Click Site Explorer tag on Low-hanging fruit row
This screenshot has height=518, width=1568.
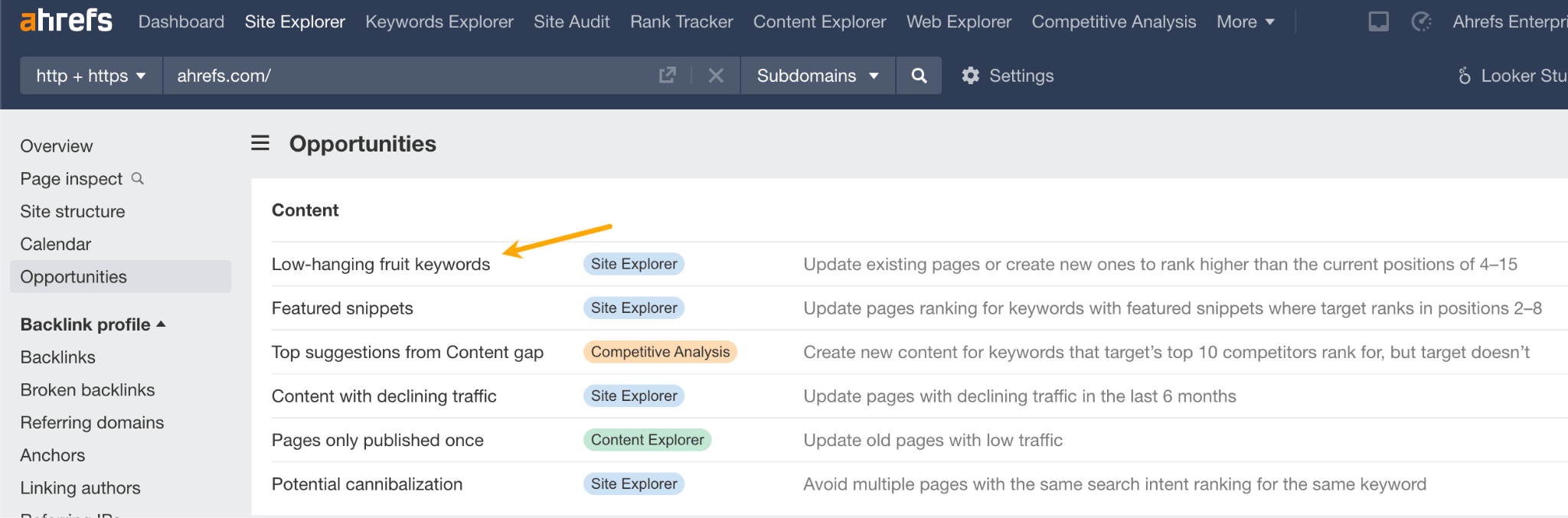click(x=634, y=264)
